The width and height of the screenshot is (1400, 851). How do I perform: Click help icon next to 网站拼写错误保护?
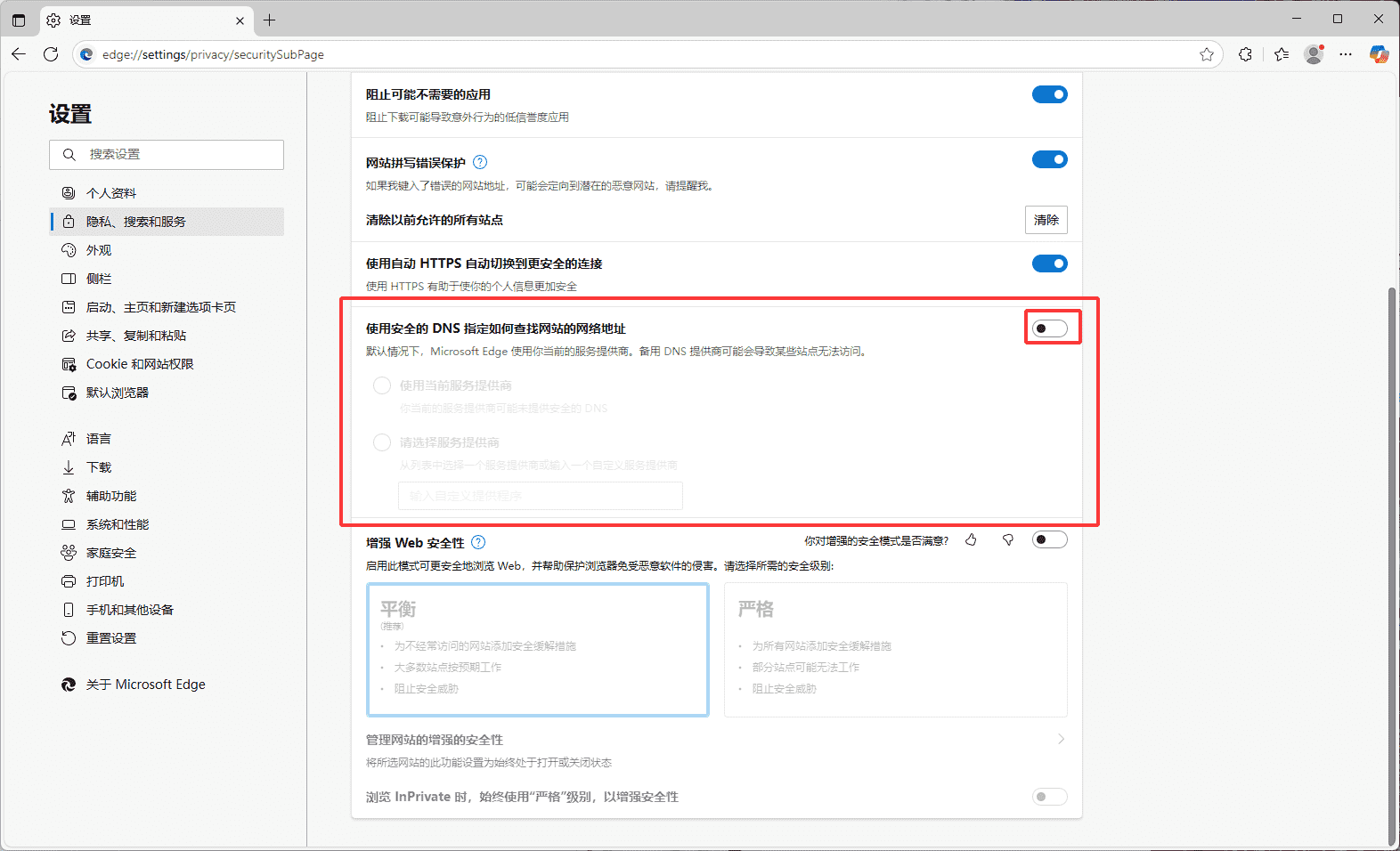coord(480,162)
